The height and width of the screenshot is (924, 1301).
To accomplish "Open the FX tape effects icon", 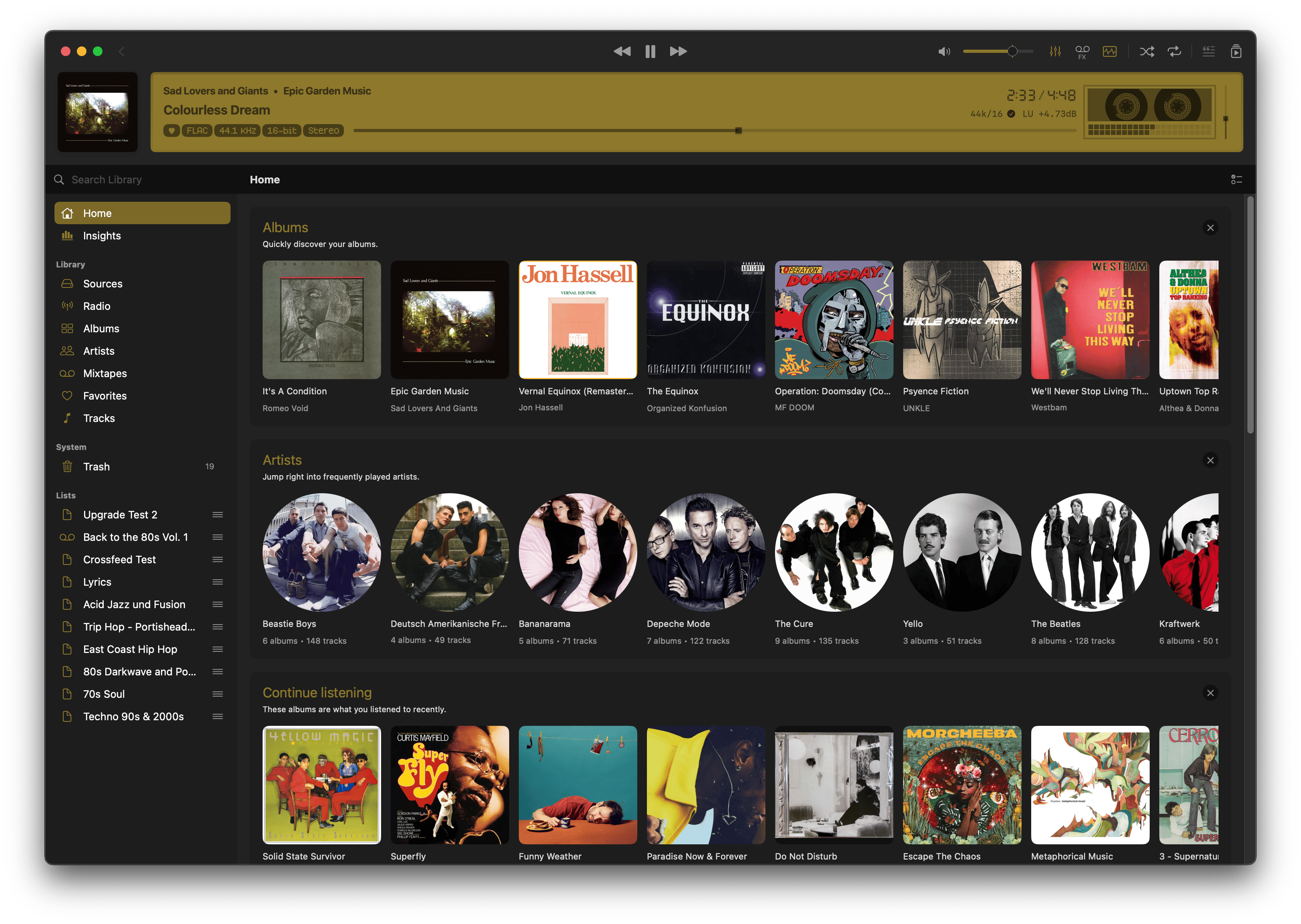I will tap(1082, 52).
